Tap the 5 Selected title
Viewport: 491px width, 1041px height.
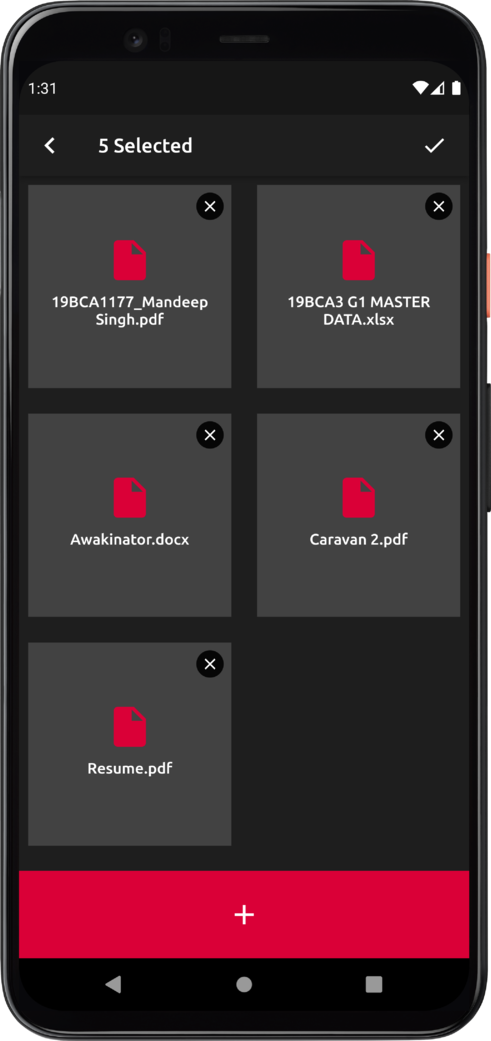click(145, 146)
